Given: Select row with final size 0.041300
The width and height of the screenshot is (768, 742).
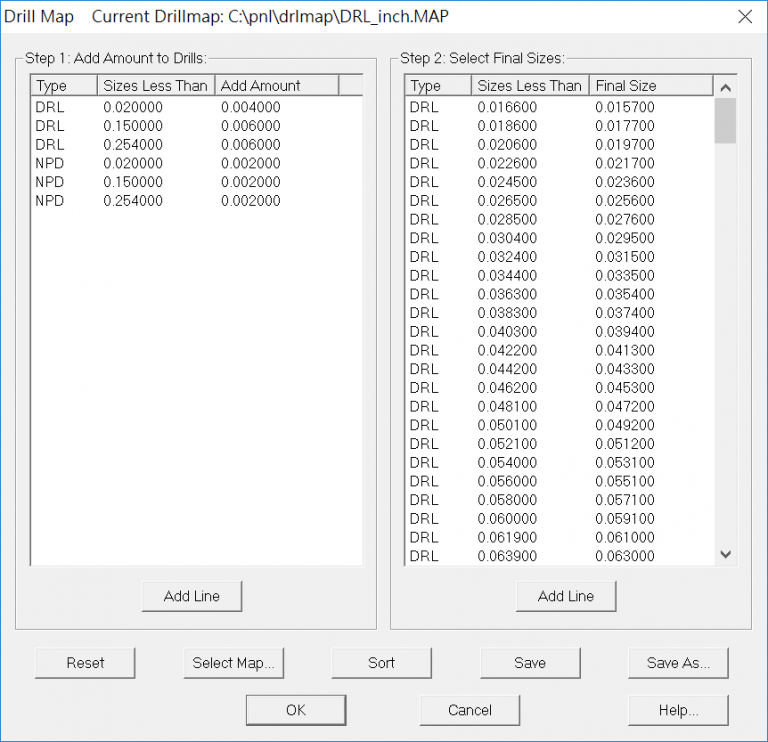Looking at the screenshot, I should click(x=559, y=350).
